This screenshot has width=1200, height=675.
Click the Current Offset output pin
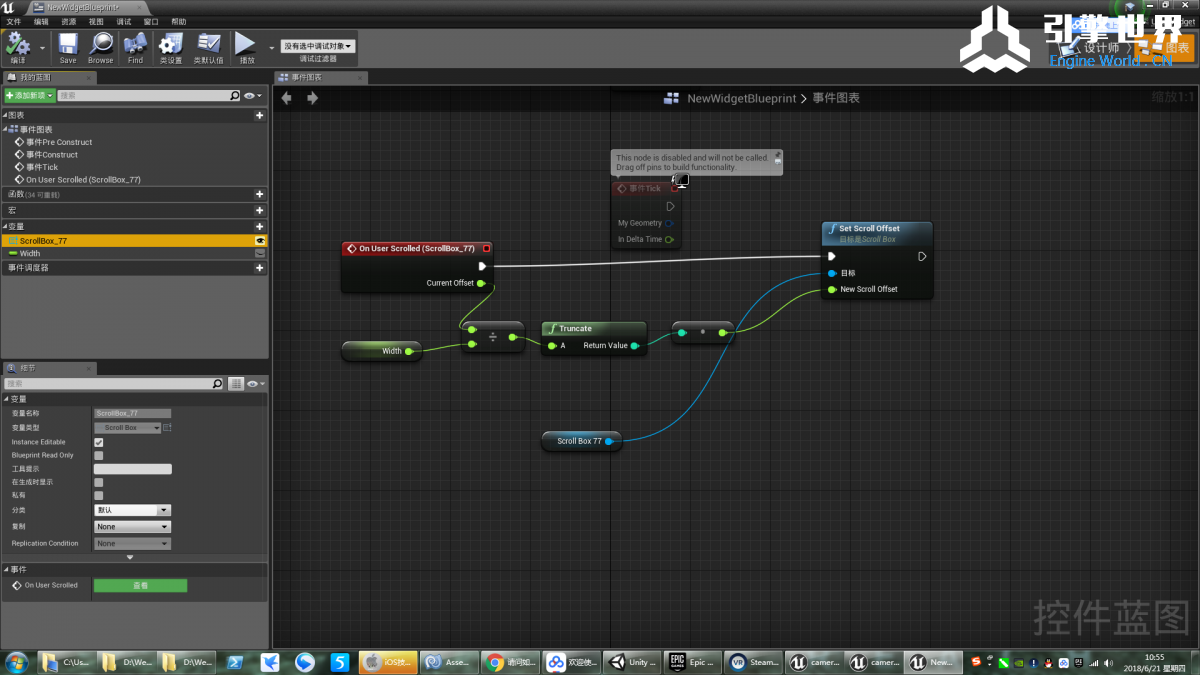click(481, 283)
